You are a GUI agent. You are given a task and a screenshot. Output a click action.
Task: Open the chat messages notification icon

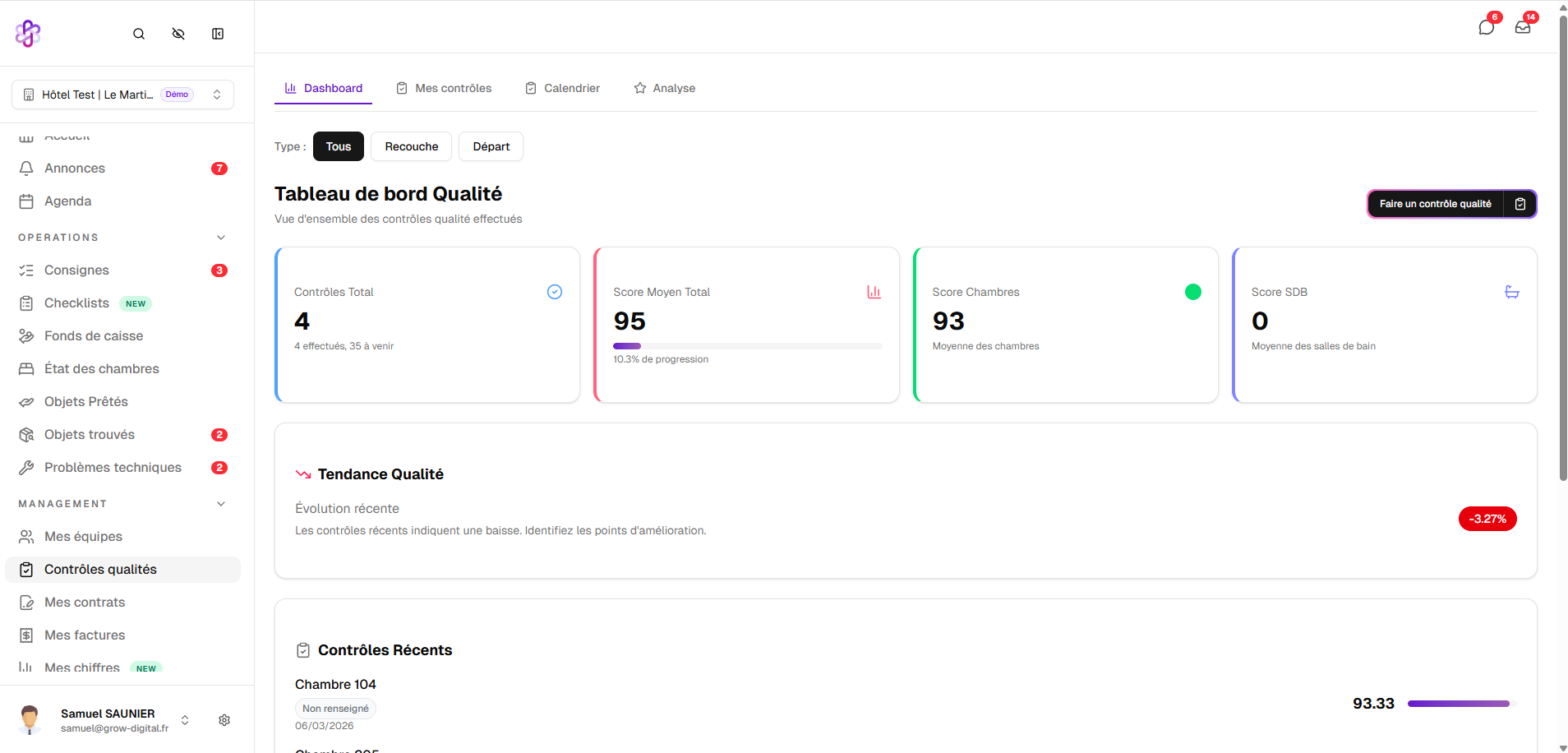(x=1486, y=27)
